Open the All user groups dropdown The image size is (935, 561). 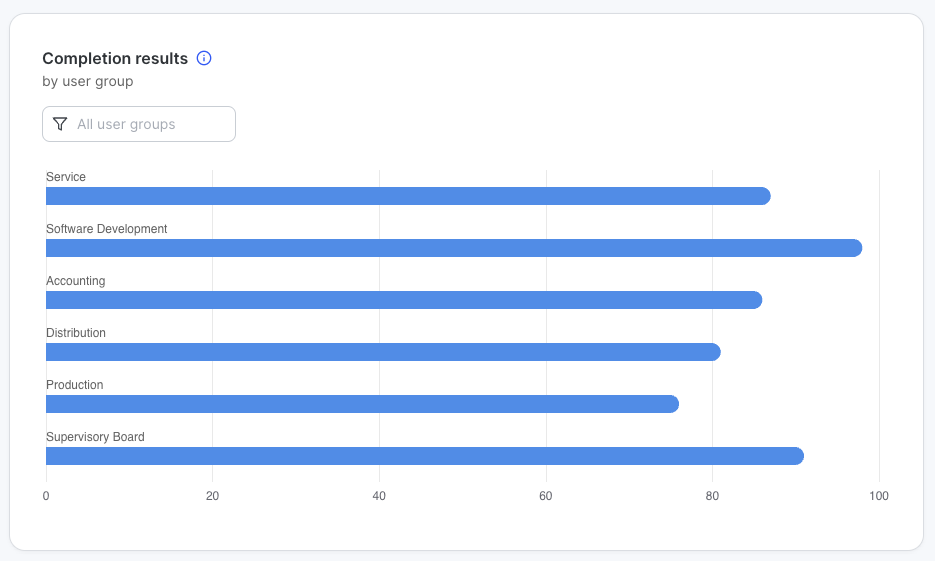pos(139,124)
